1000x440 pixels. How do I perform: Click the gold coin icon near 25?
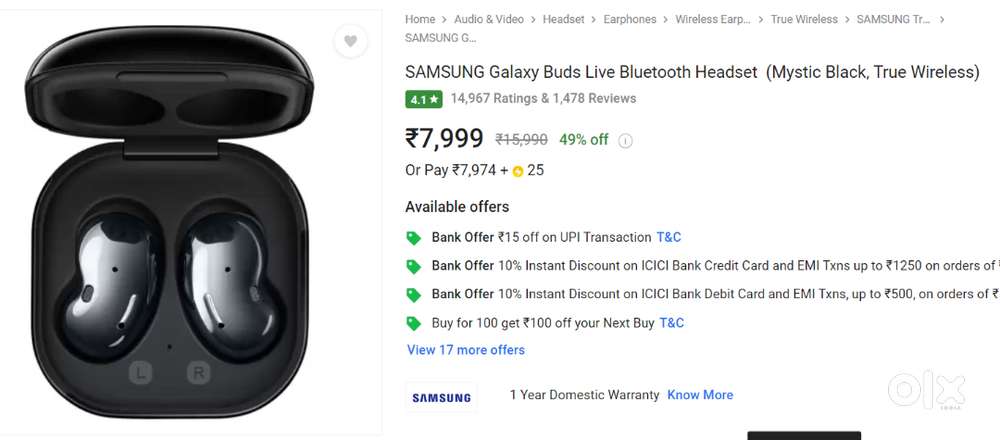tap(518, 171)
